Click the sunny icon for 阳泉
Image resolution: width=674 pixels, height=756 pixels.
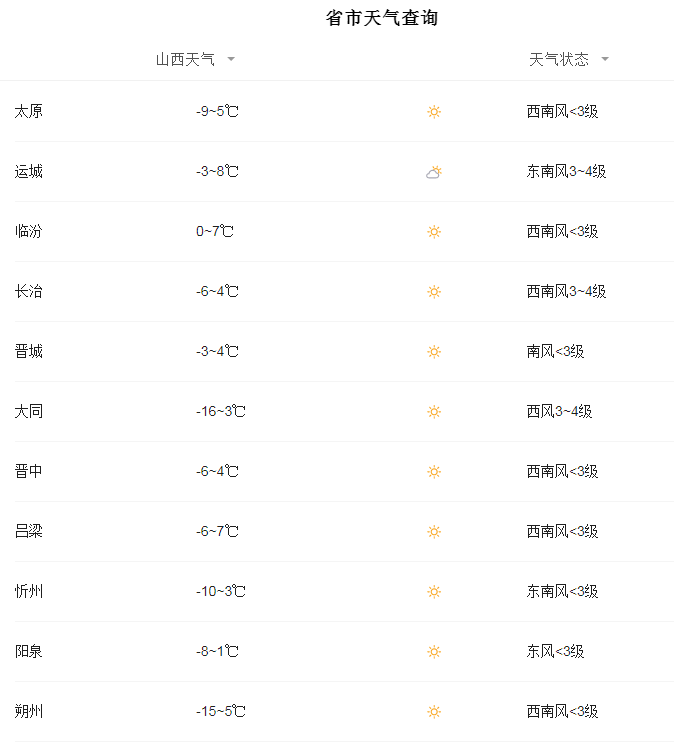click(x=434, y=652)
